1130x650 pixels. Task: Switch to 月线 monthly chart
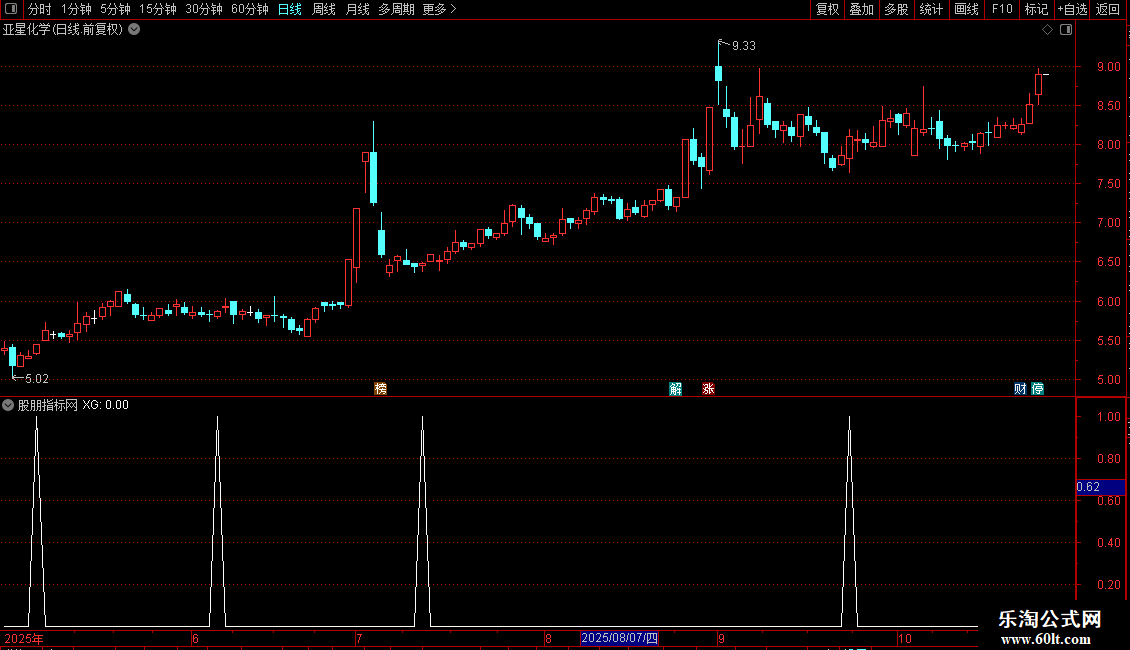(x=357, y=9)
